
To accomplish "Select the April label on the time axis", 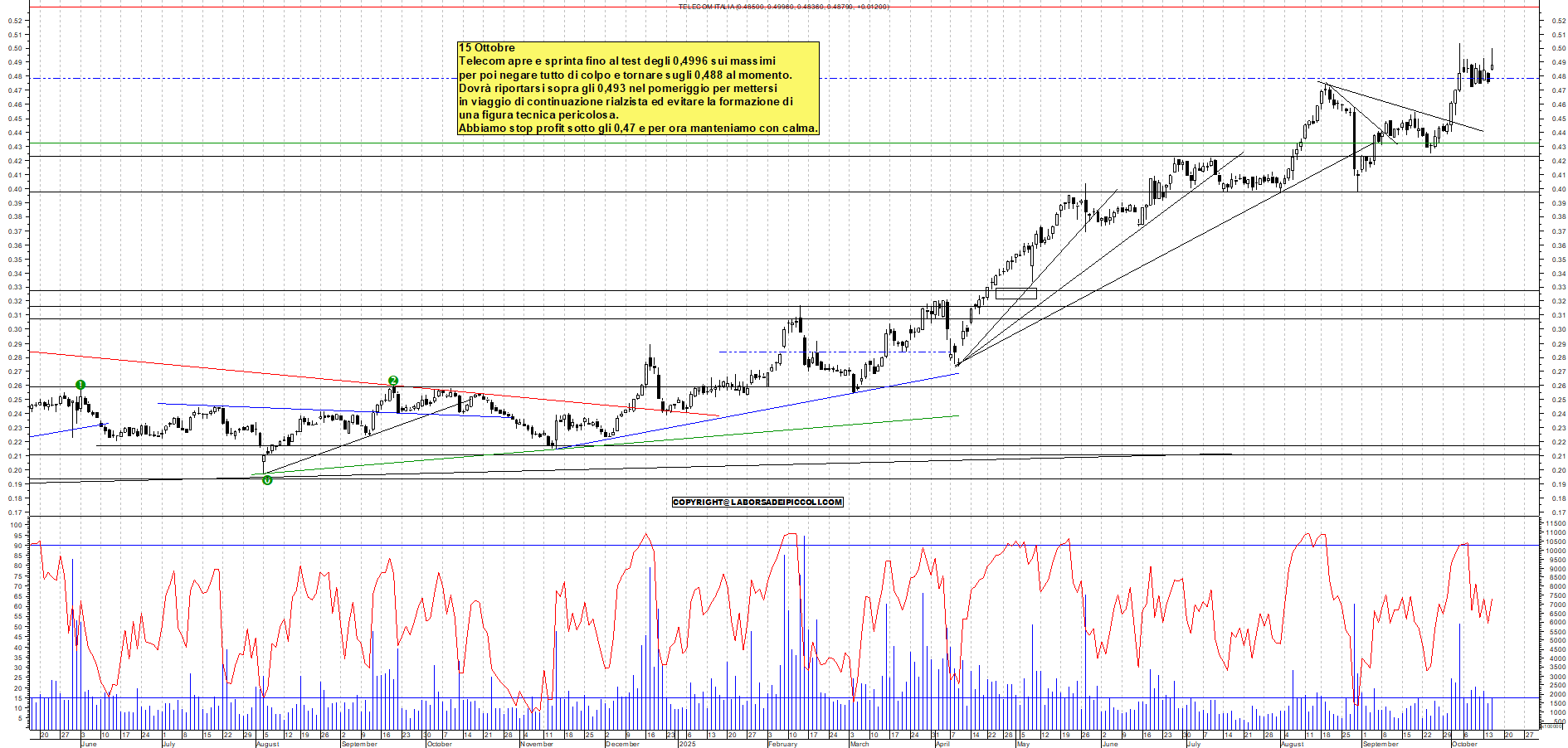I will tap(942, 744).
